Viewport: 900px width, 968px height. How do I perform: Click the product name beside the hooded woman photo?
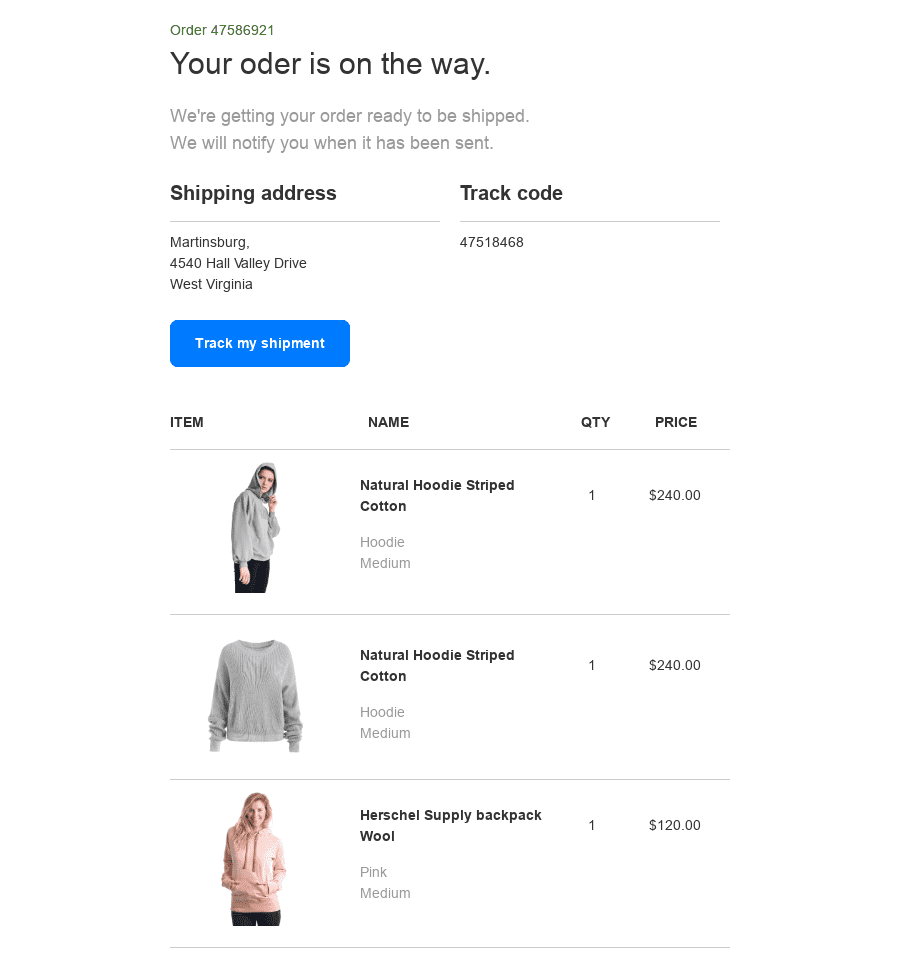437,495
